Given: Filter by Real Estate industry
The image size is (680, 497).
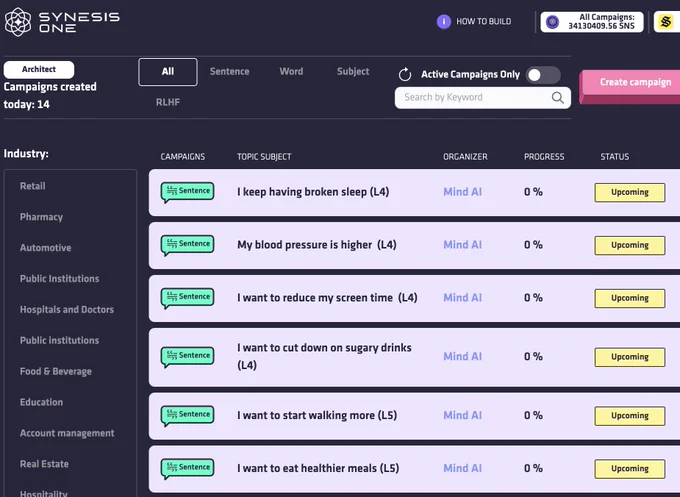Looking at the screenshot, I should click(x=44, y=464).
